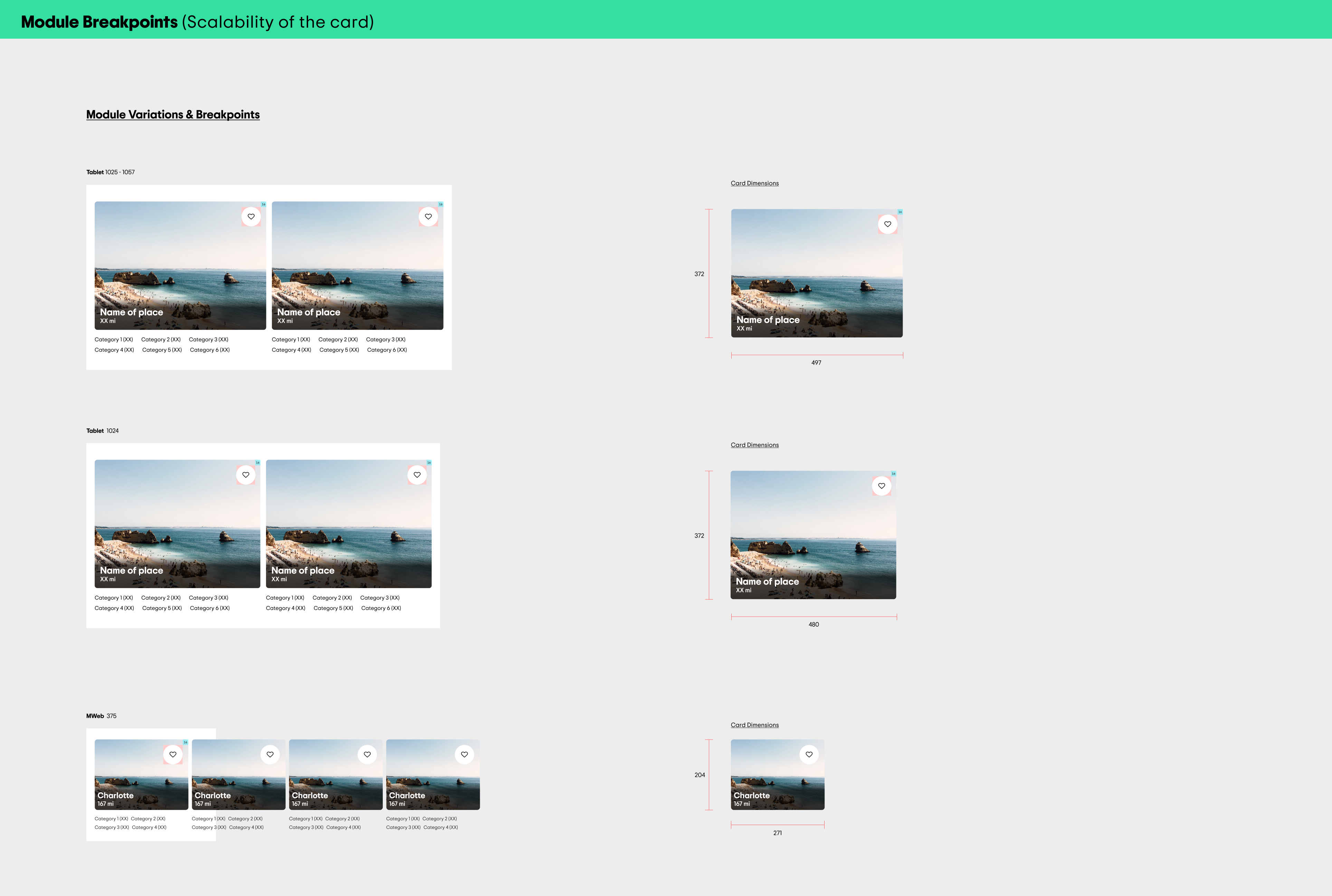The width and height of the screenshot is (1332, 896).
Task: Tap heart on second Tablet 1024 card
Action: click(x=417, y=475)
